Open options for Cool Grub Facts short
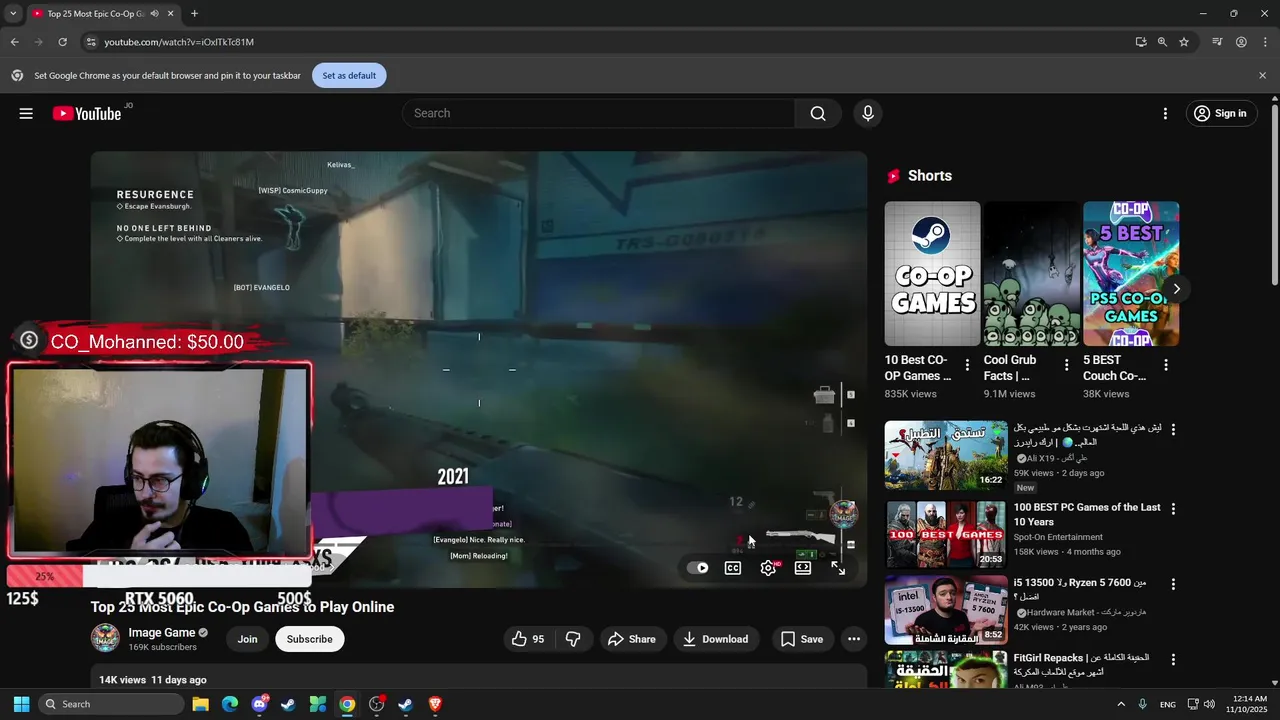The width and height of the screenshot is (1280, 720). (1066, 365)
